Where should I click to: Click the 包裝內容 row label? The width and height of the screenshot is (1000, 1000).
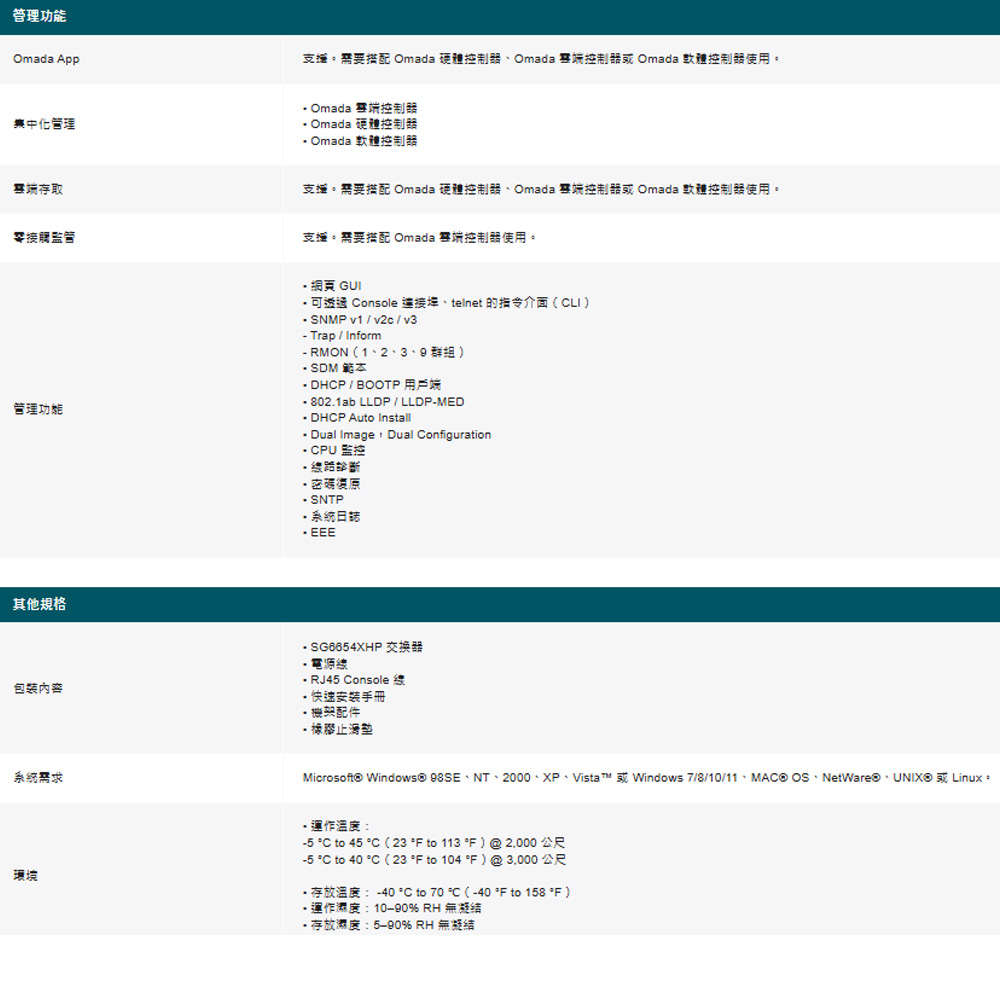[38, 688]
